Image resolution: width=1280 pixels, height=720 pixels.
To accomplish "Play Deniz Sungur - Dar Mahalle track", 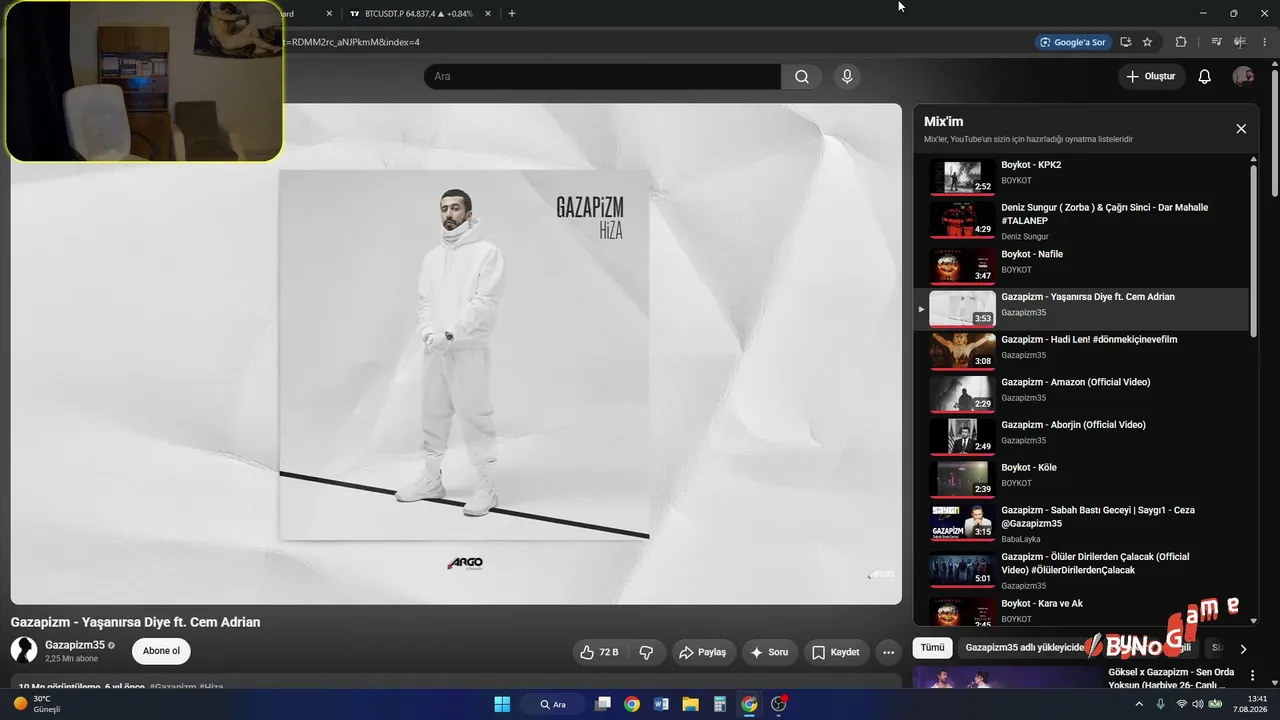I will 1083,221.
